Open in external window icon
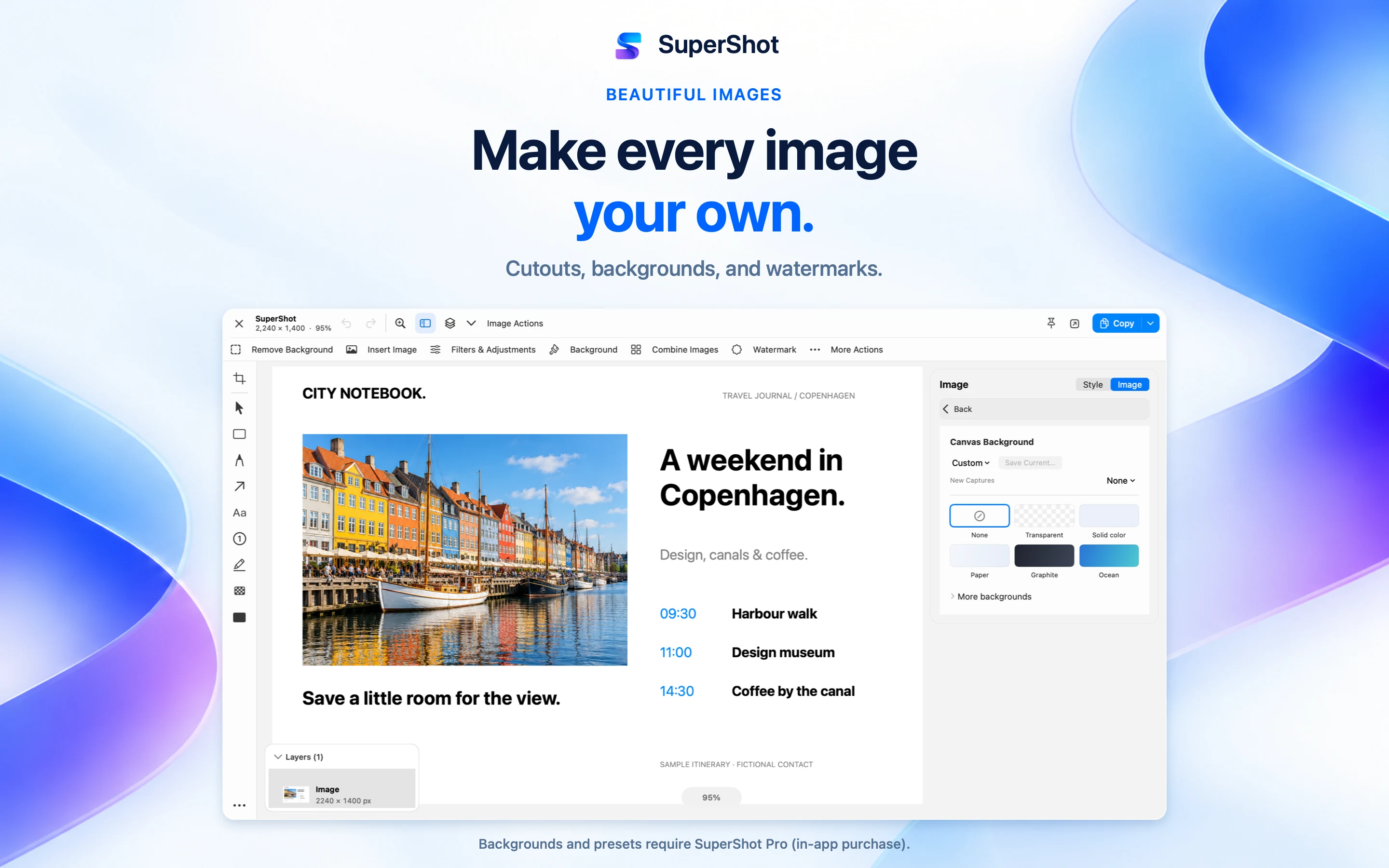Screen dimensions: 1389x868 click(x=1075, y=324)
